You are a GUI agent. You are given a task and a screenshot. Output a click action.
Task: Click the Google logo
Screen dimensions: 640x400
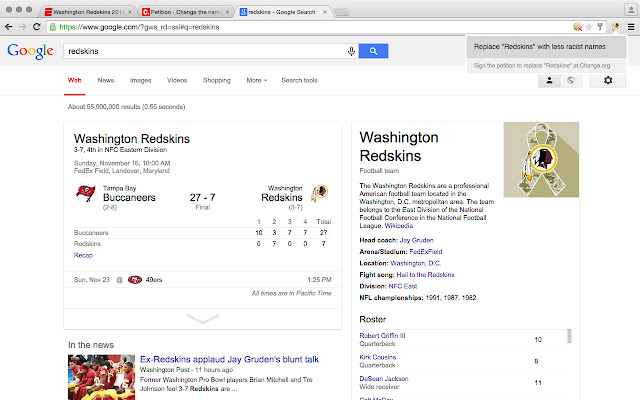[x=30, y=51]
